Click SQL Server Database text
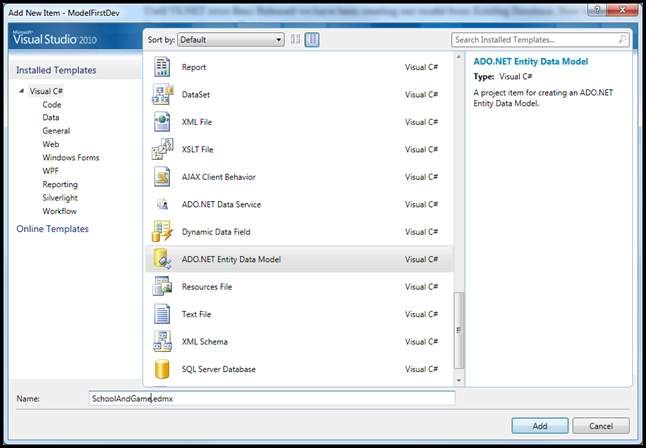The height and width of the screenshot is (448, 646). (x=219, y=369)
